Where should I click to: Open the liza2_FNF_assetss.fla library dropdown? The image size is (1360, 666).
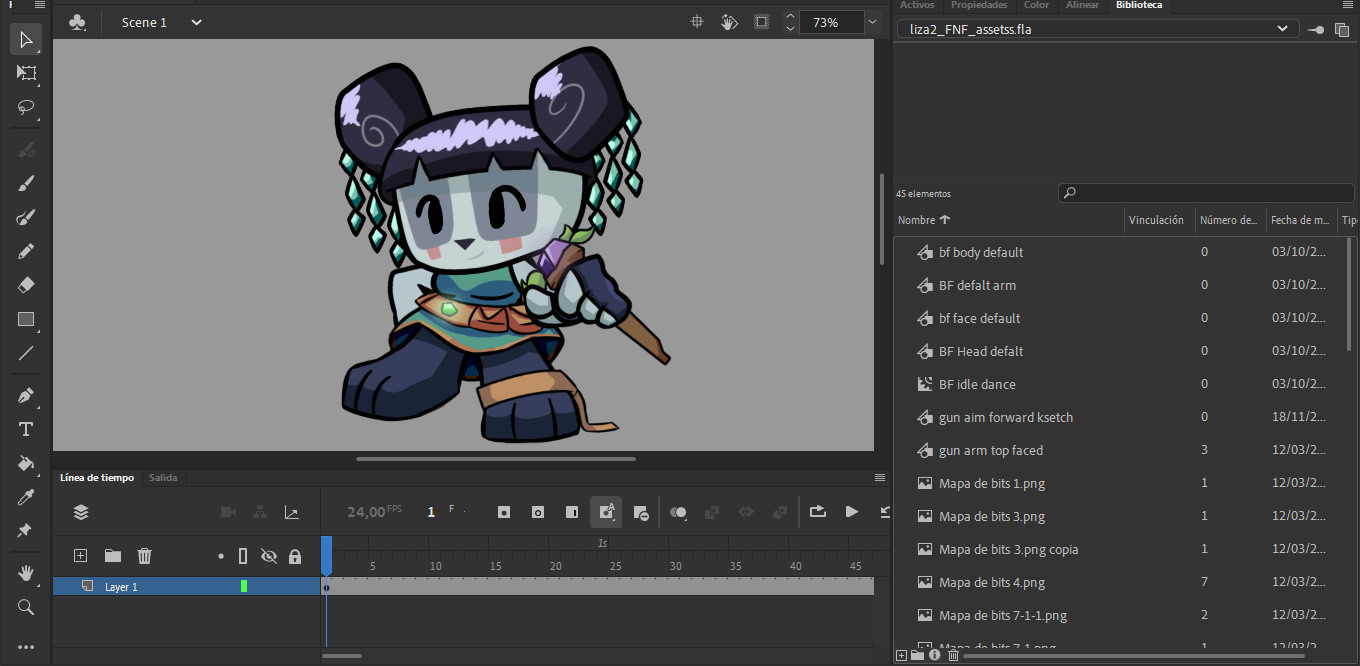(x=1281, y=29)
